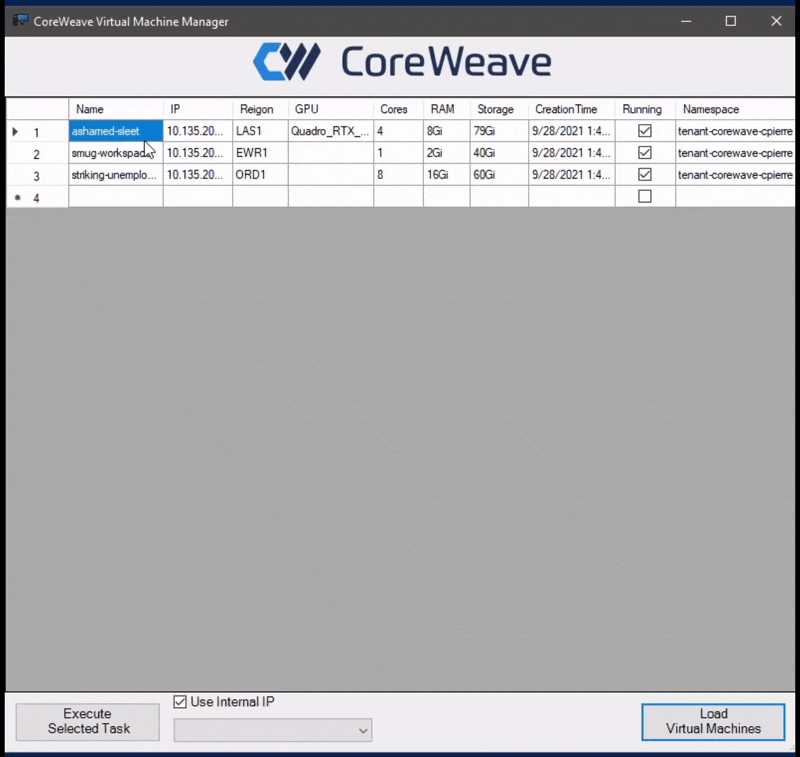Click Load Virtual Machines
This screenshot has height=757, width=800.
(x=712, y=721)
